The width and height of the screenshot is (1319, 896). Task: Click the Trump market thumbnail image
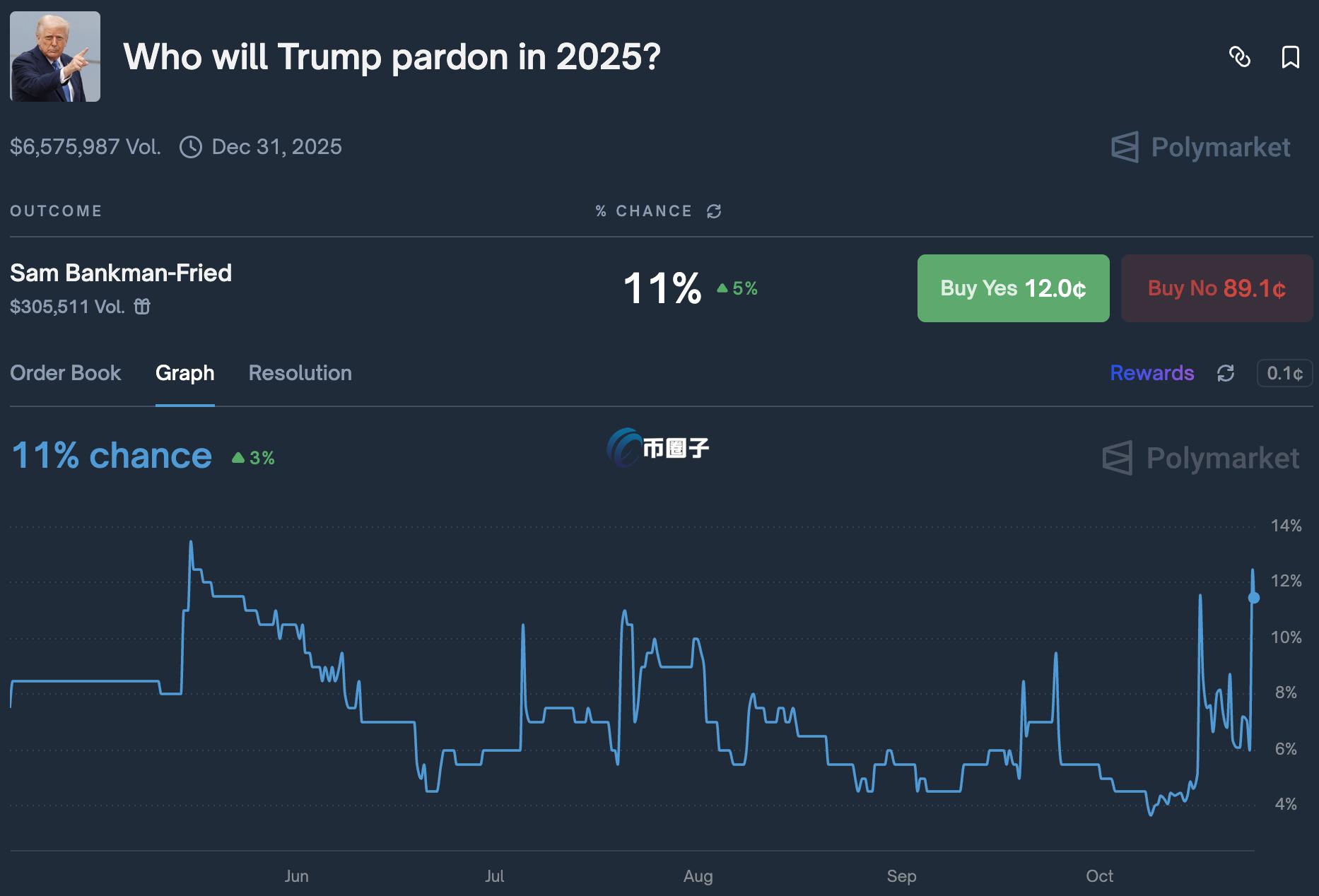tap(55, 57)
